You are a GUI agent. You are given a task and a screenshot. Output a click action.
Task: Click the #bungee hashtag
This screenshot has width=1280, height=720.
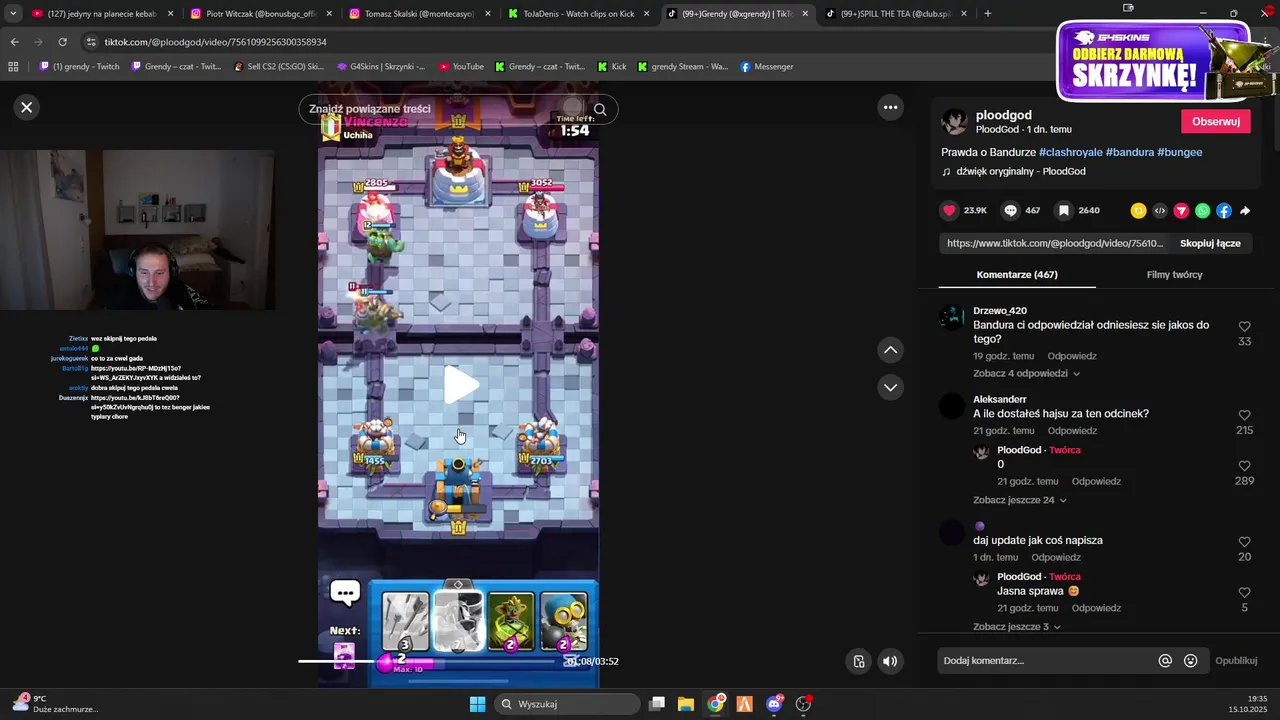click(1180, 152)
